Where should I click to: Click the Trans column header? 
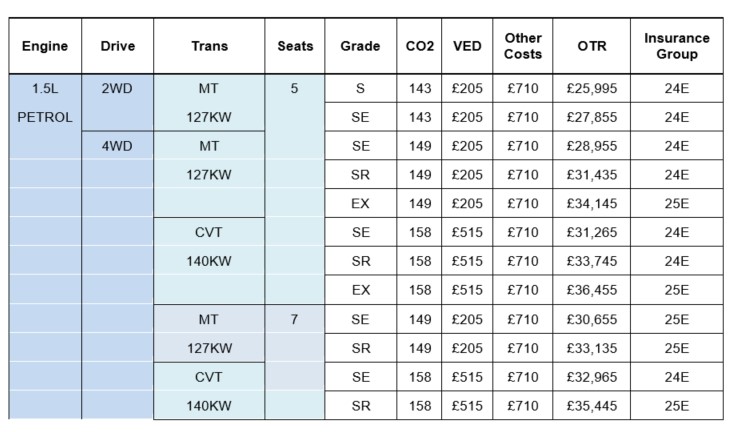[209, 46]
